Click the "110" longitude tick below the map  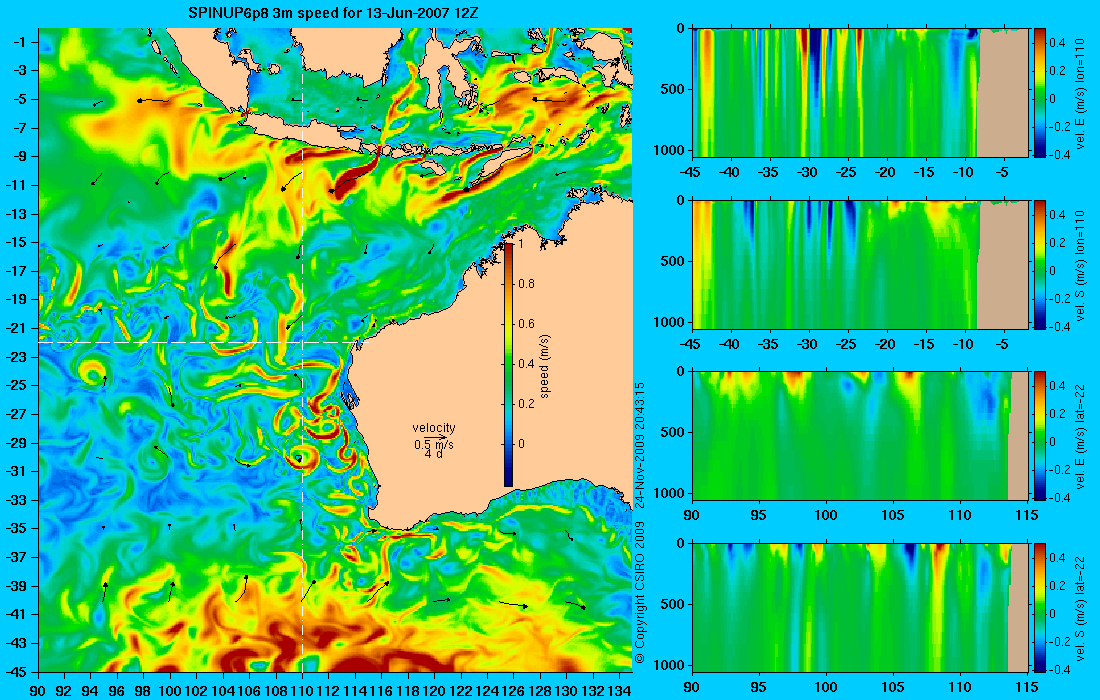(302, 690)
